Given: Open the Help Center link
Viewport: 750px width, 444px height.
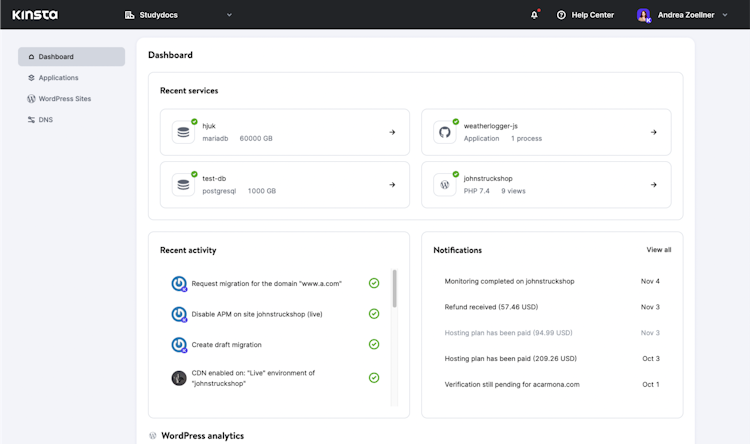Looking at the screenshot, I should point(586,15).
